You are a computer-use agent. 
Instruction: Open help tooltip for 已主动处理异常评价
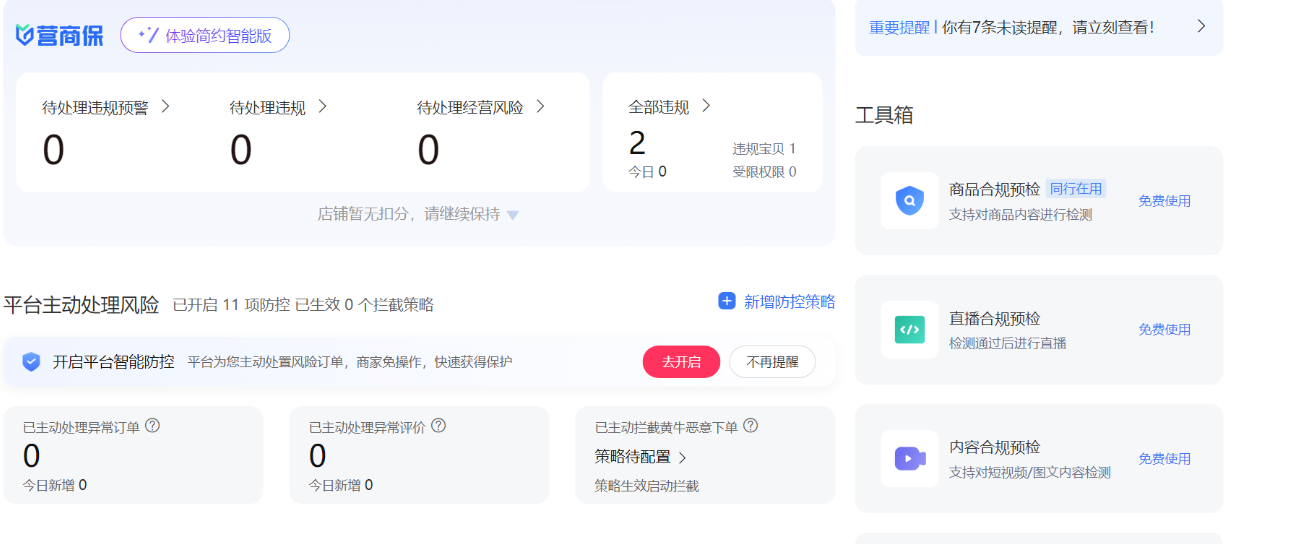coord(438,426)
